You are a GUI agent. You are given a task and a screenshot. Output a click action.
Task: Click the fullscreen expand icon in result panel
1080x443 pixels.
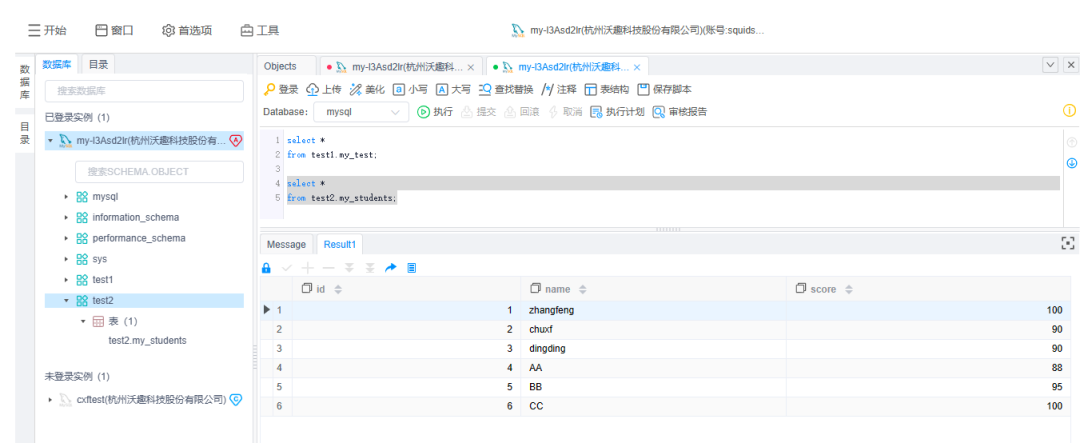click(1068, 243)
